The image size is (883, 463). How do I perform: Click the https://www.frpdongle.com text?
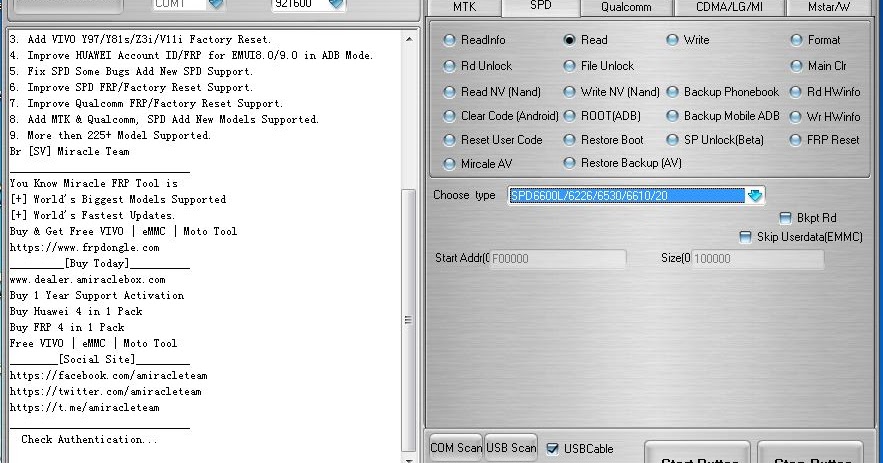click(84, 247)
